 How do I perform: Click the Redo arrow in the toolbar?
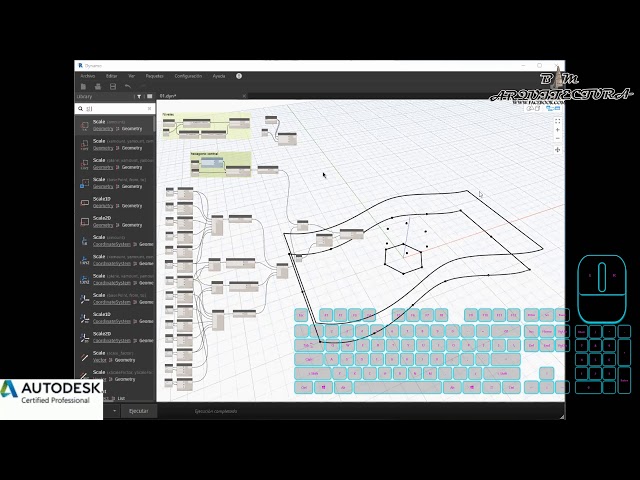tap(142, 87)
